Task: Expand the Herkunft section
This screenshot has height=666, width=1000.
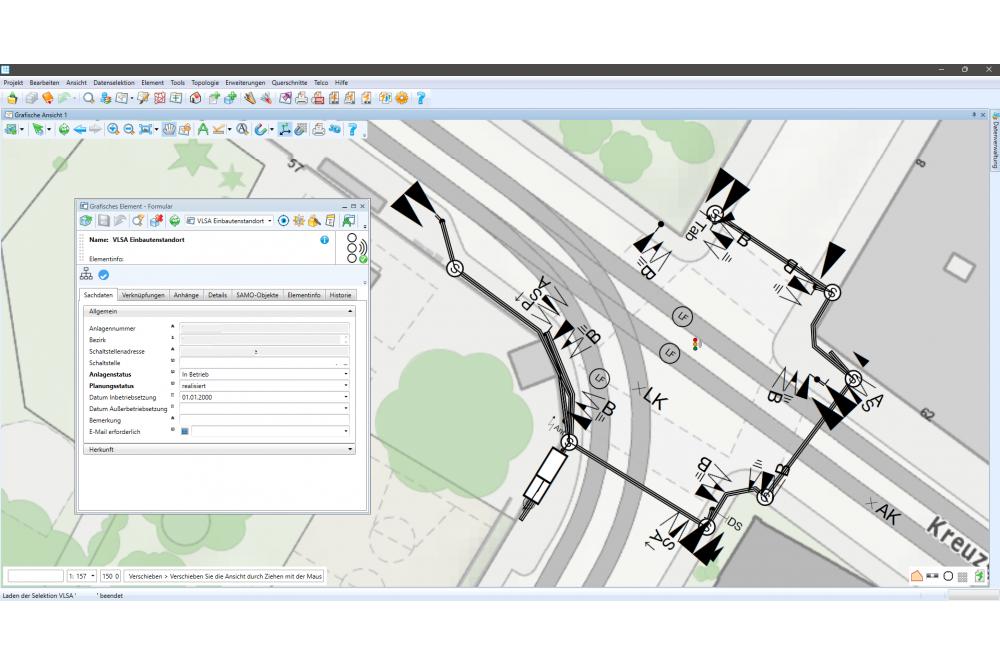Action: (x=349, y=450)
